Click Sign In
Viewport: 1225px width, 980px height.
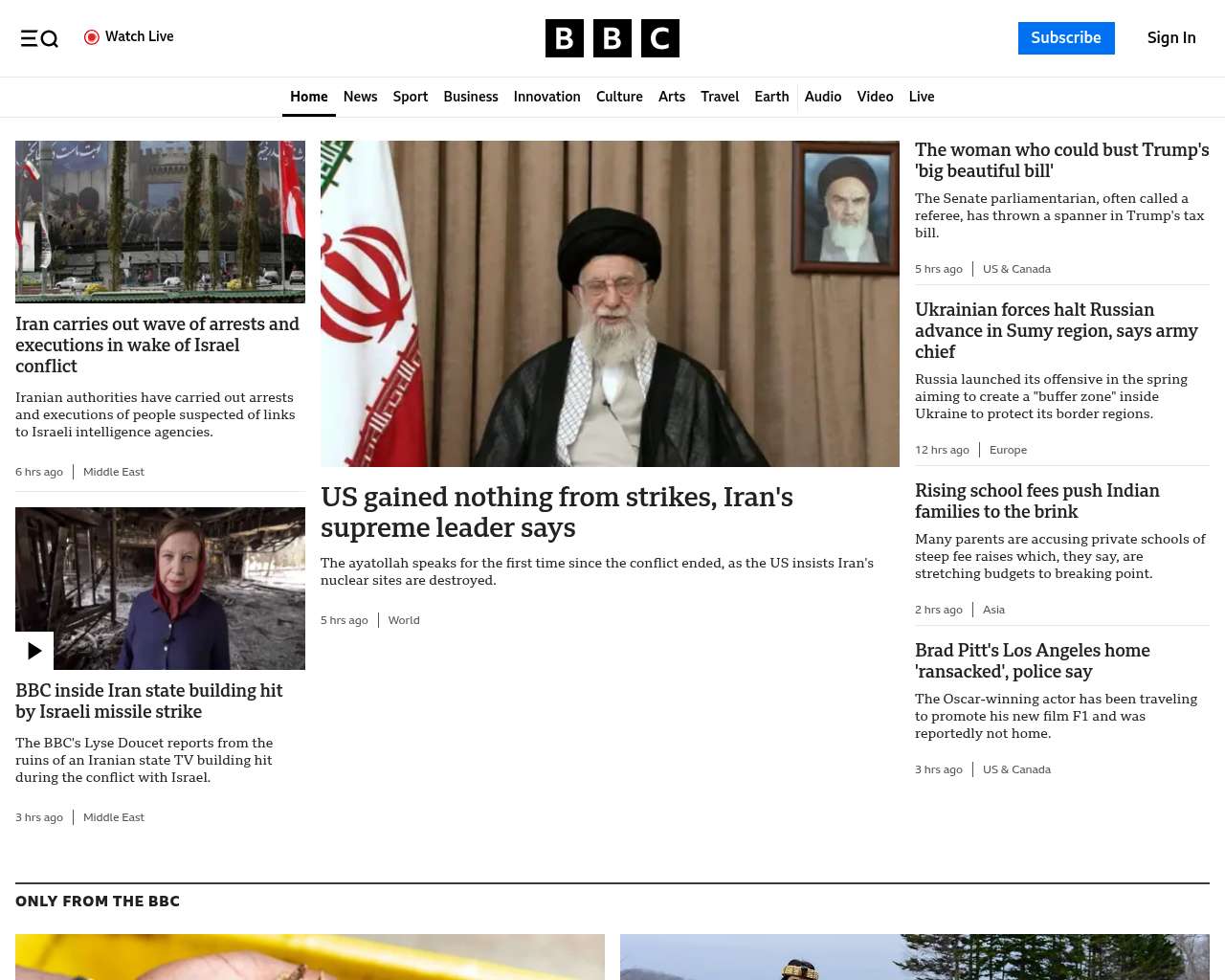(1171, 38)
